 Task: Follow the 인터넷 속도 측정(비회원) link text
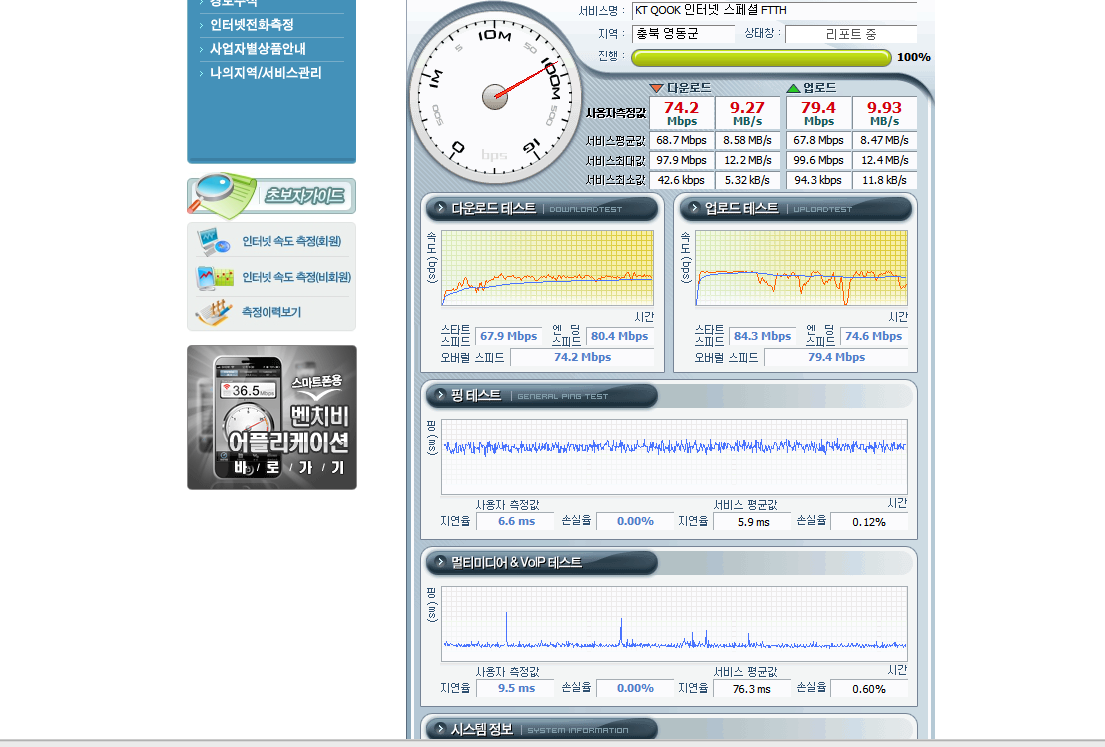(x=297, y=277)
